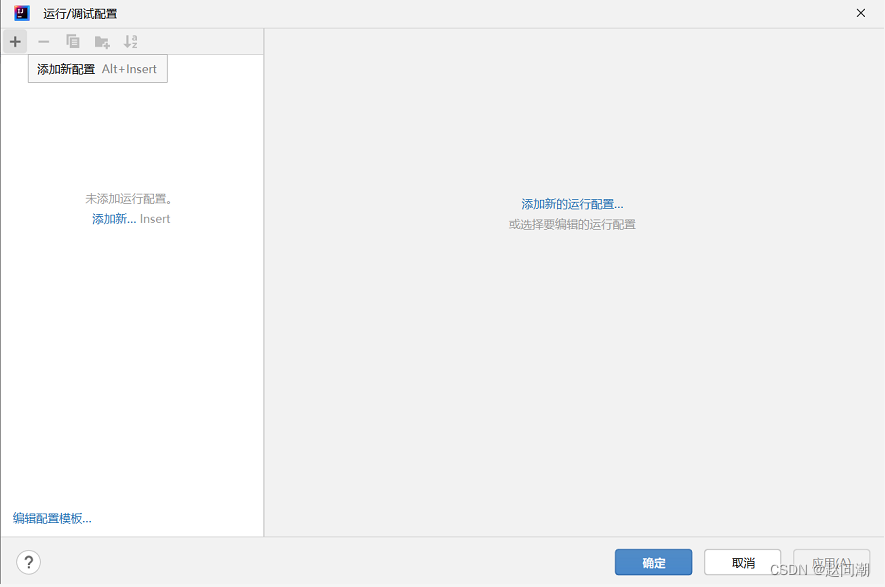Click the 添加新配置 Alt+Insert tooltip
This screenshot has width=885, height=587.
click(x=97, y=69)
